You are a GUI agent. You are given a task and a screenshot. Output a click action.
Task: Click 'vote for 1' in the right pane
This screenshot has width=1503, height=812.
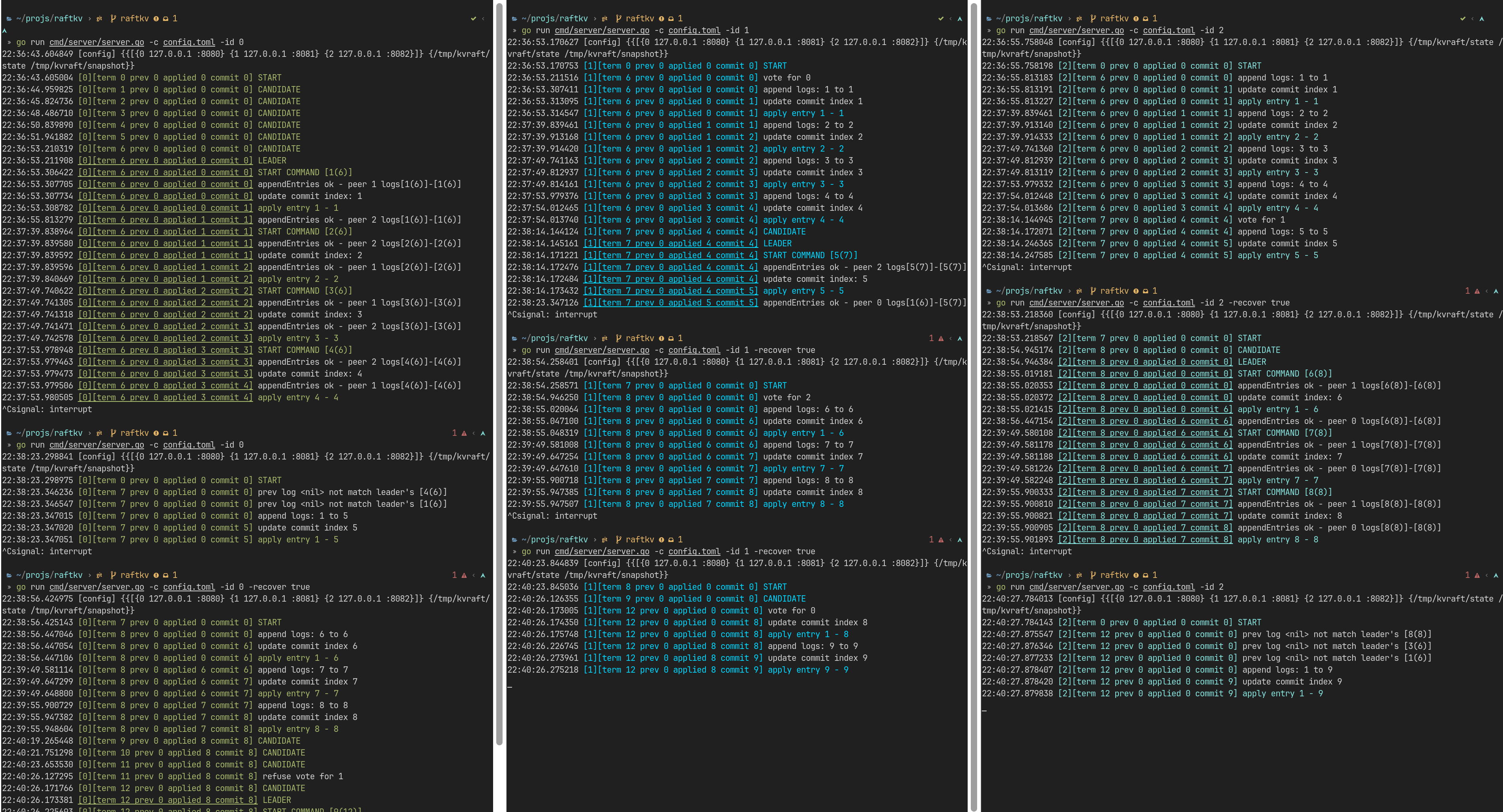click(x=1261, y=220)
